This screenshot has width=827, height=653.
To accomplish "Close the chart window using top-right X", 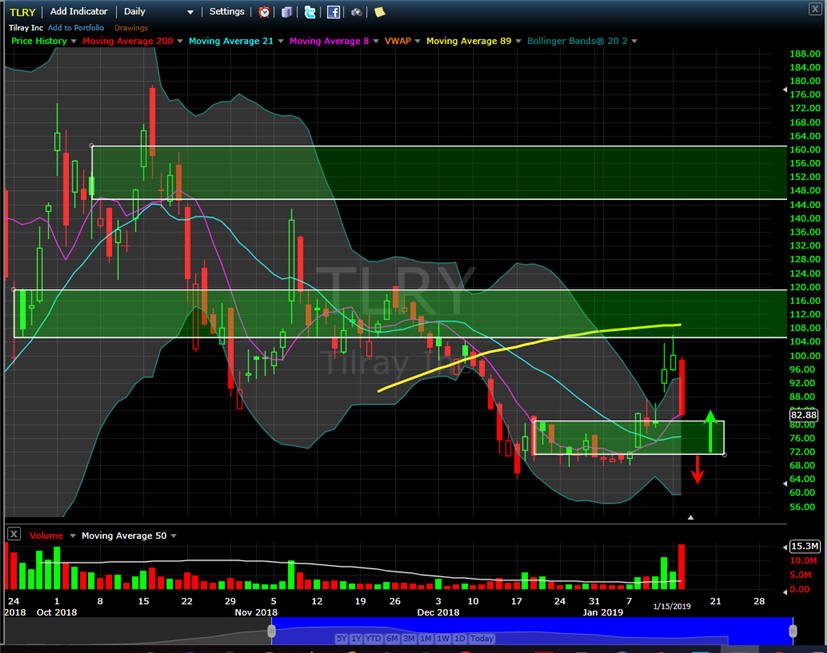I will pos(815,9).
